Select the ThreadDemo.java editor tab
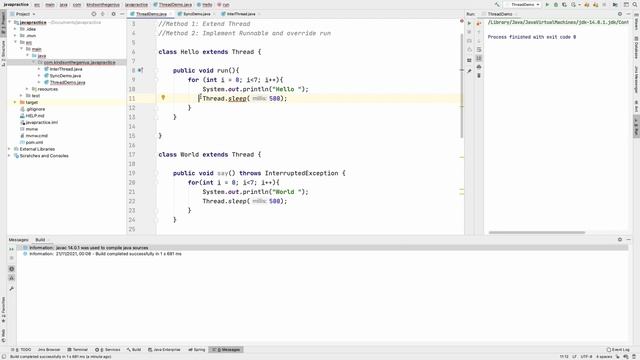640x360 pixels. tap(150, 14)
